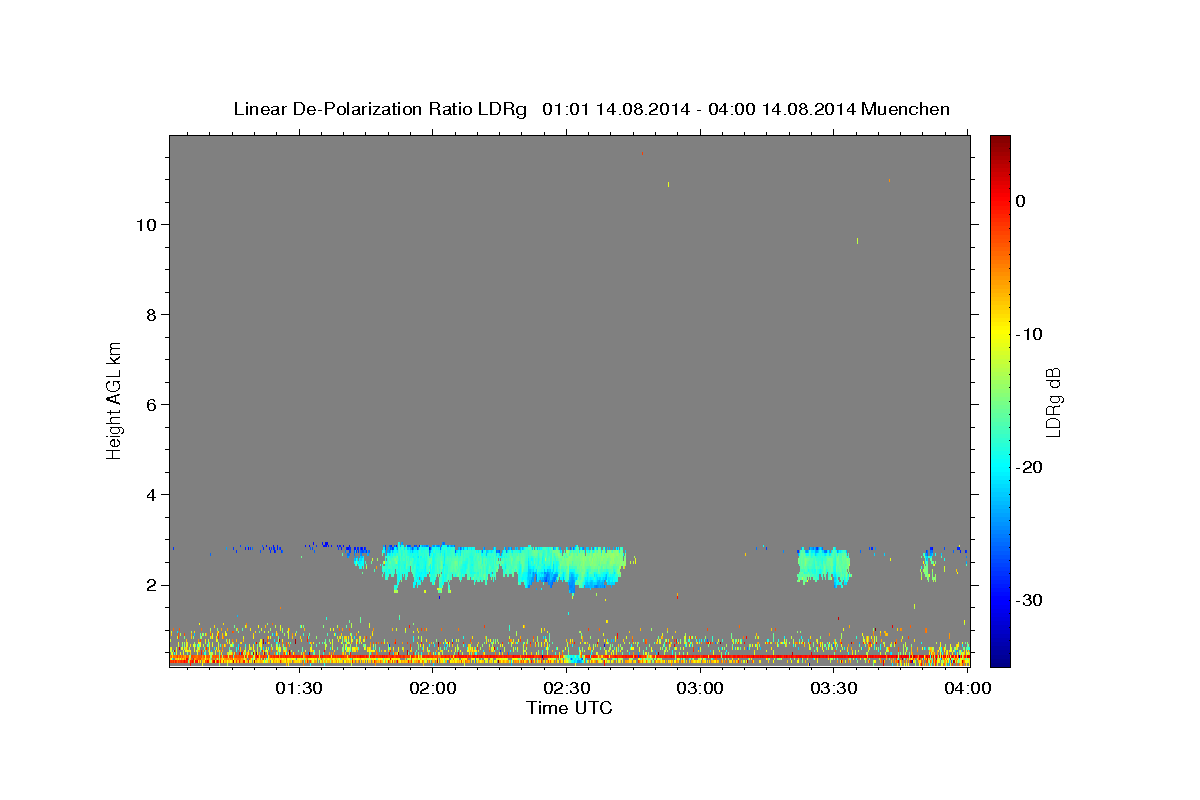Click the 'Height AGL km' axis label
Screen dimensions: 1200x800
click(x=115, y=400)
